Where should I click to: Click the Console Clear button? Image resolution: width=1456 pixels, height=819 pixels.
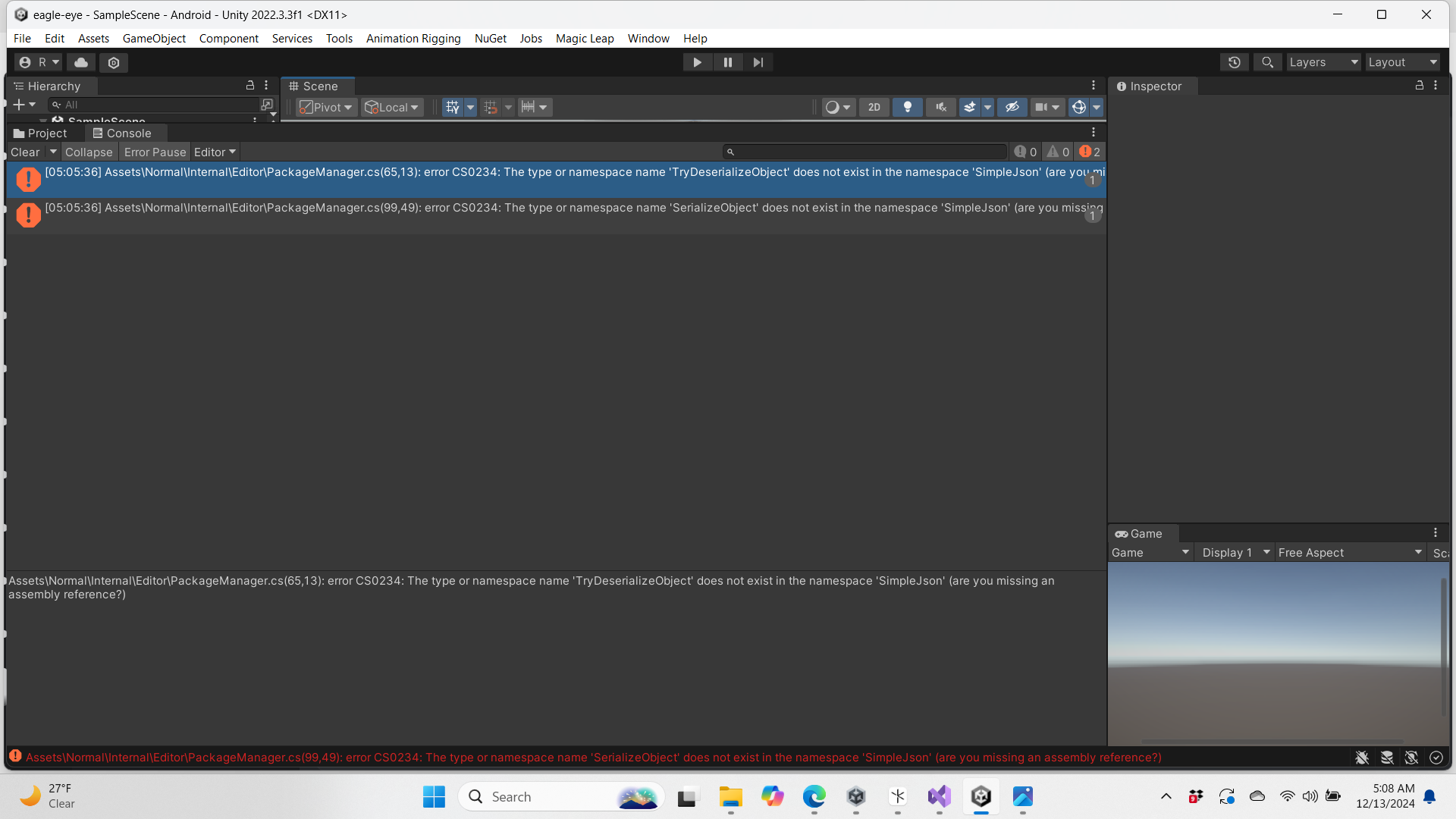(25, 152)
